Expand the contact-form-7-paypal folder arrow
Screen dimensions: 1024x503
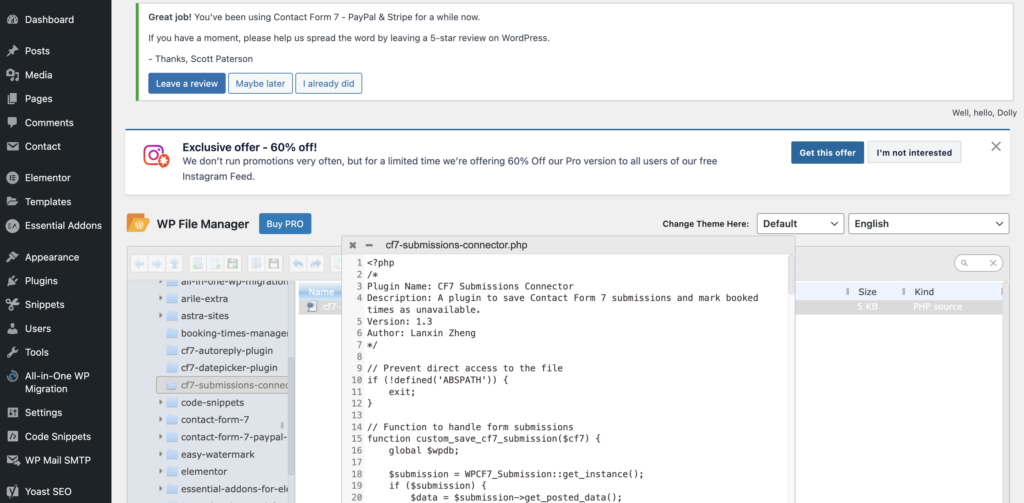[161, 437]
